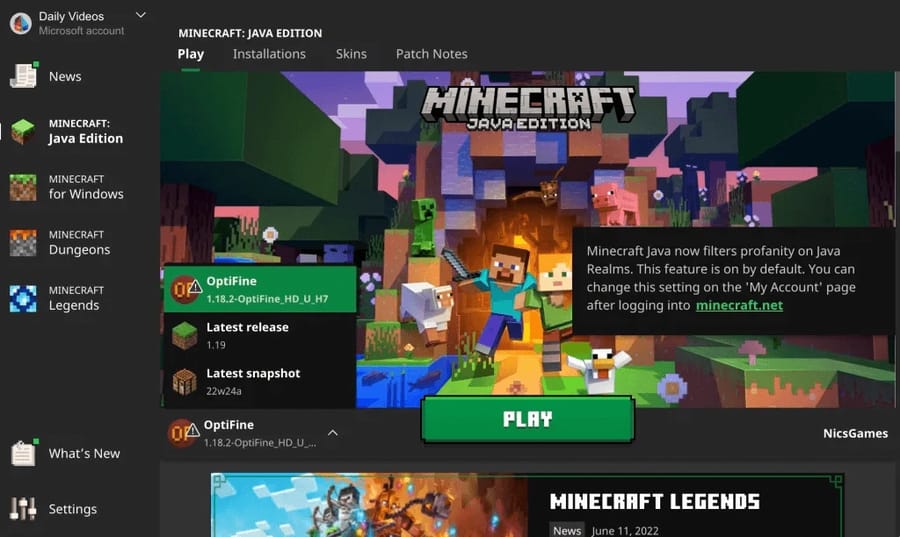Select Minecraft Java Edition grass block icon

click(23, 131)
